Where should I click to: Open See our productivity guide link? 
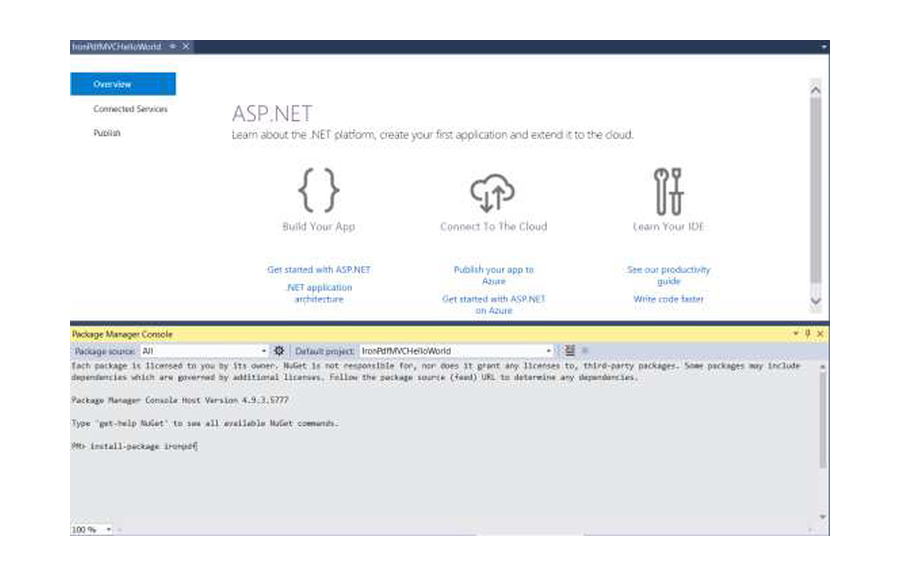click(x=669, y=275)
